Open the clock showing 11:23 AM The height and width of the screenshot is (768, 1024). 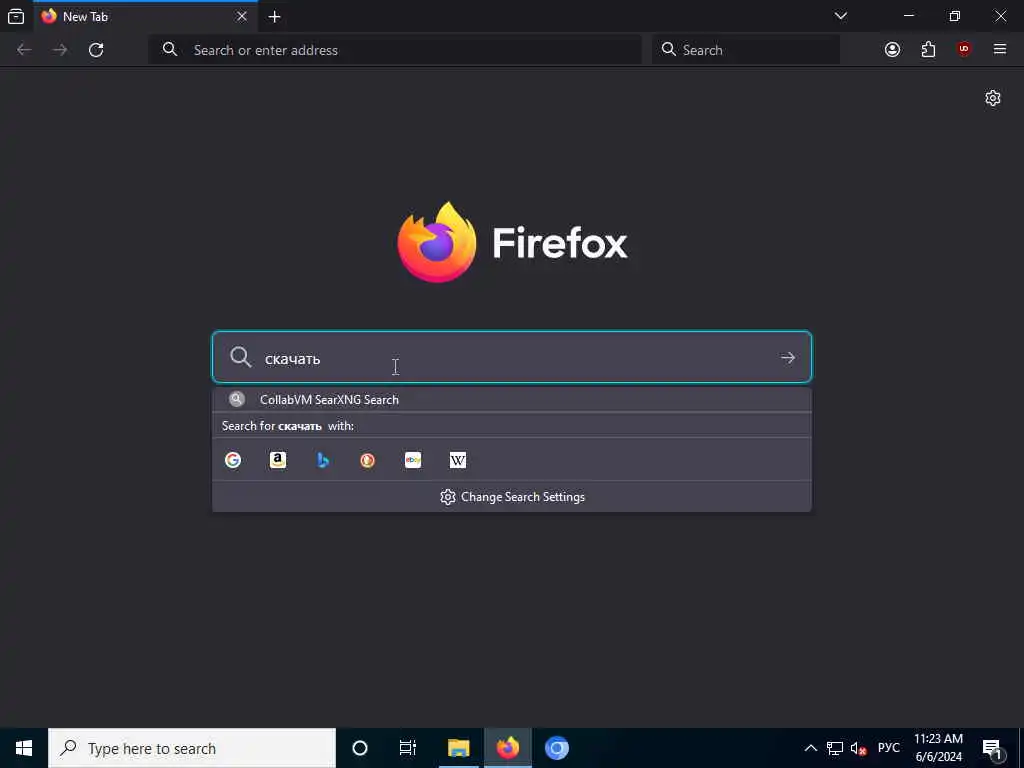pyautogui.click(x=938, y=748)
